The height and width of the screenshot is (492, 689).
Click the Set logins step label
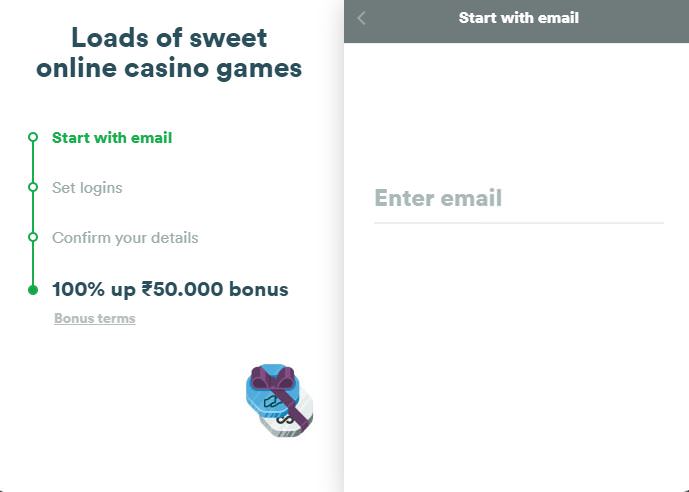(x=87, y=188)
